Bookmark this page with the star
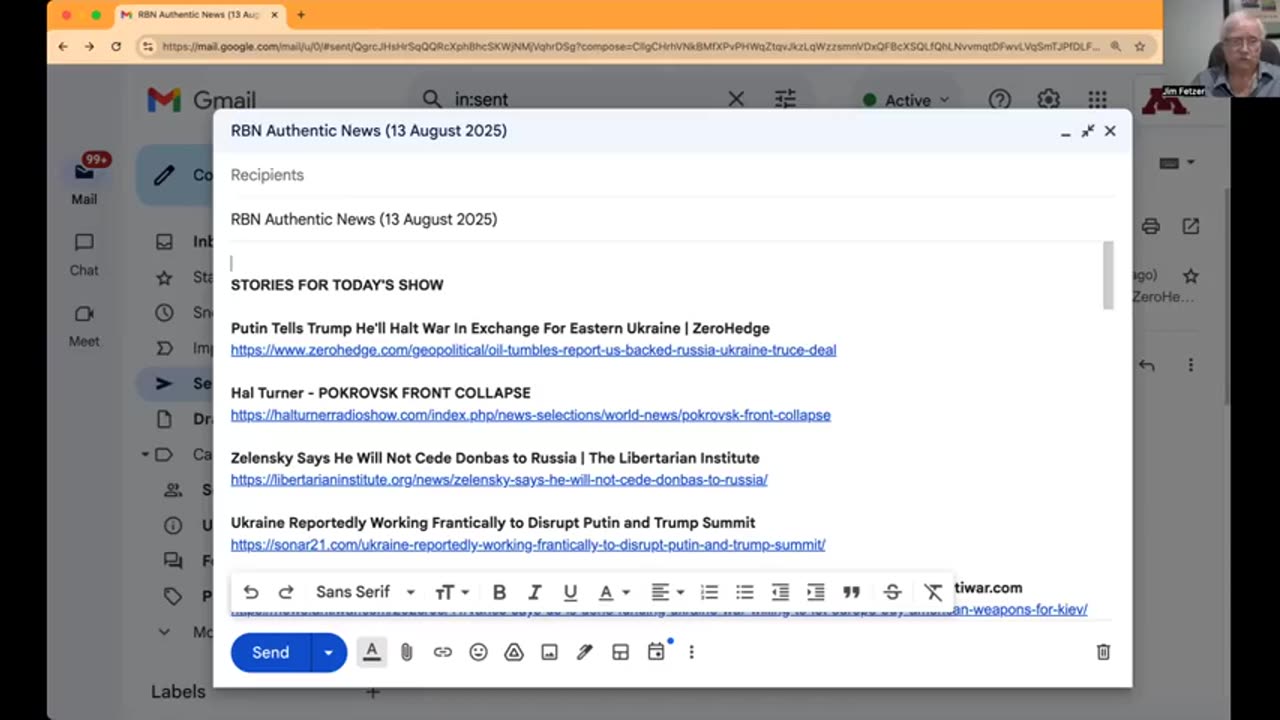Viewport: 1280px width, 720px height. [x=1139, y=46]
